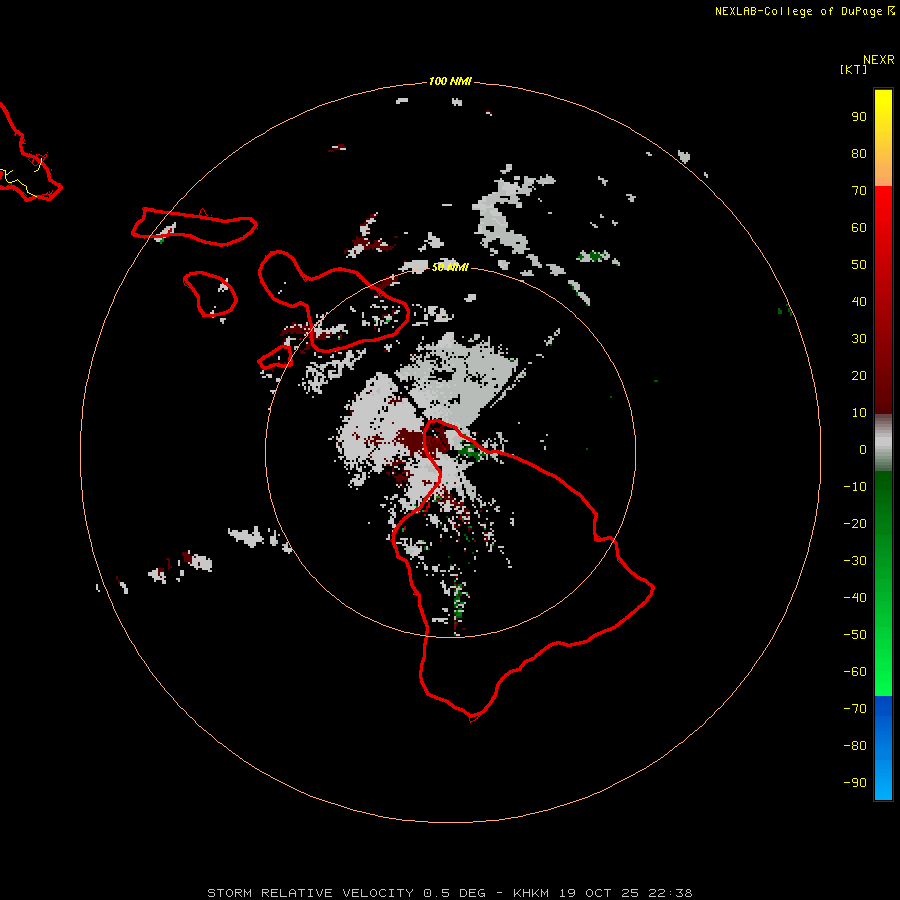This screenshot has height=900, width=900.
Task: Click the '10' label on velocity scale
Action: coord(859,413)
